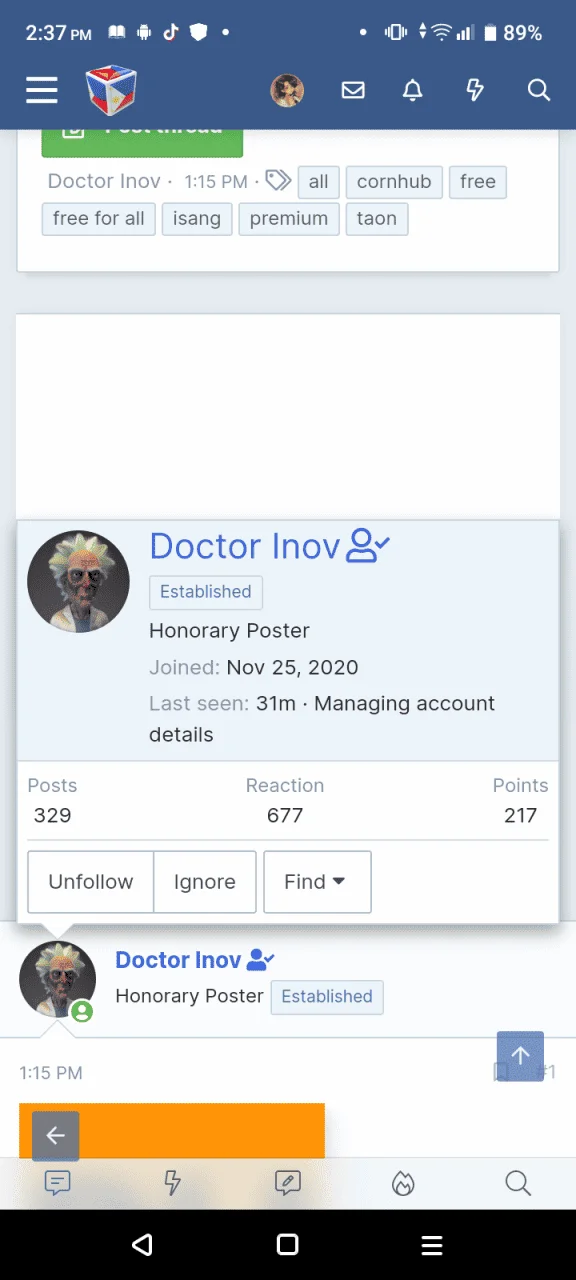Viewport: 576px width, 1280px height.
Task: Ignore the user Doctor Inov
Action: (x=205, y=882)
